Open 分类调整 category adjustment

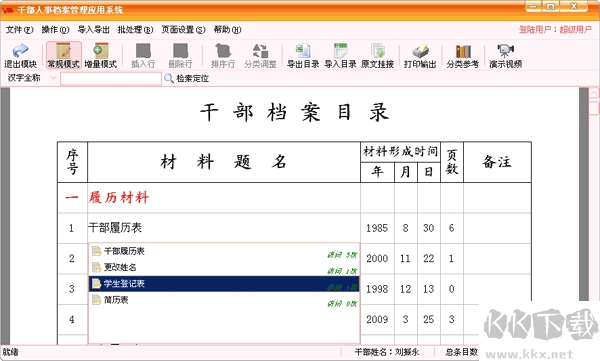coord(260,56)
